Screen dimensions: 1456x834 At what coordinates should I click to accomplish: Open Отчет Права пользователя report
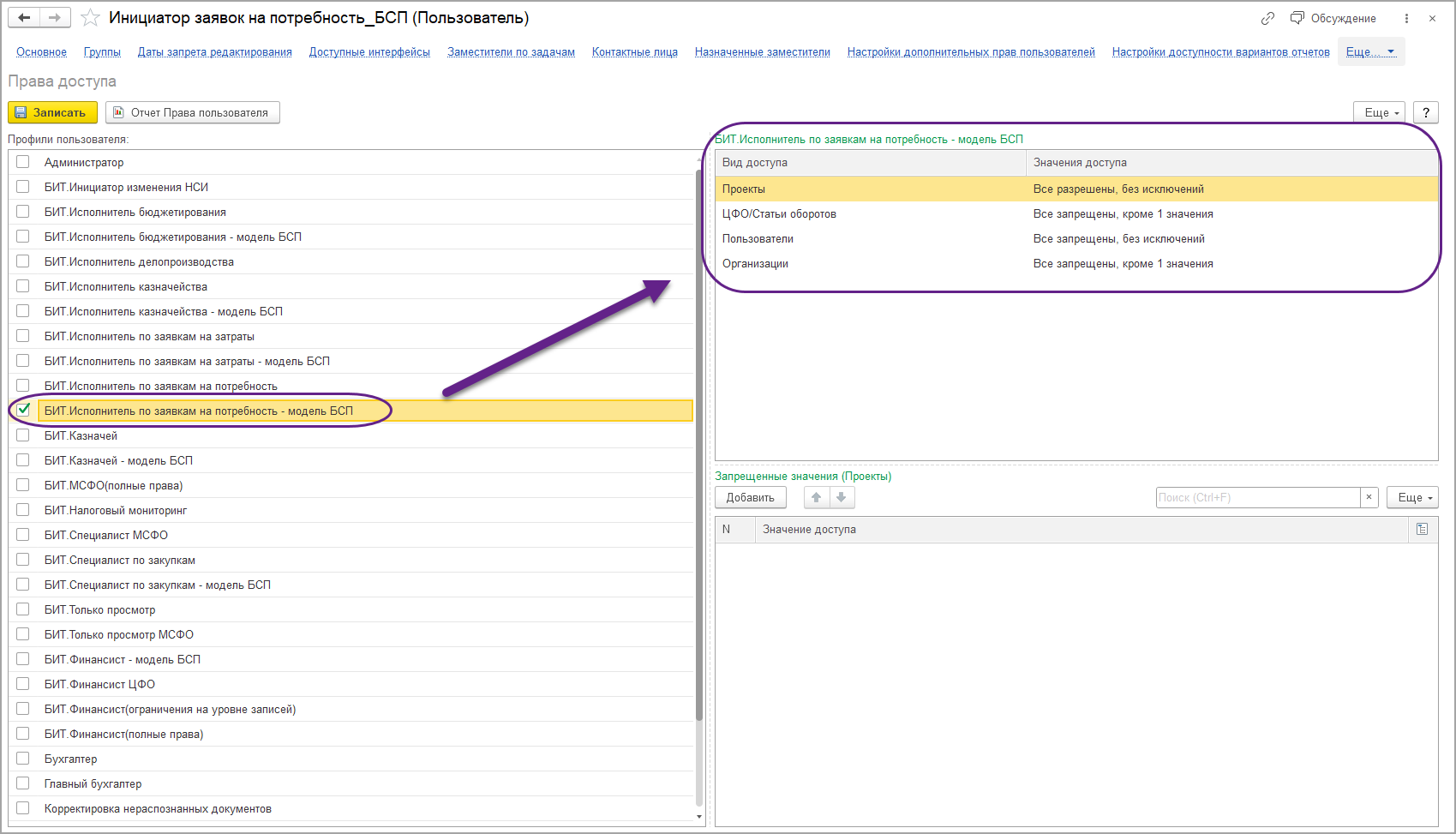(193, 112)
